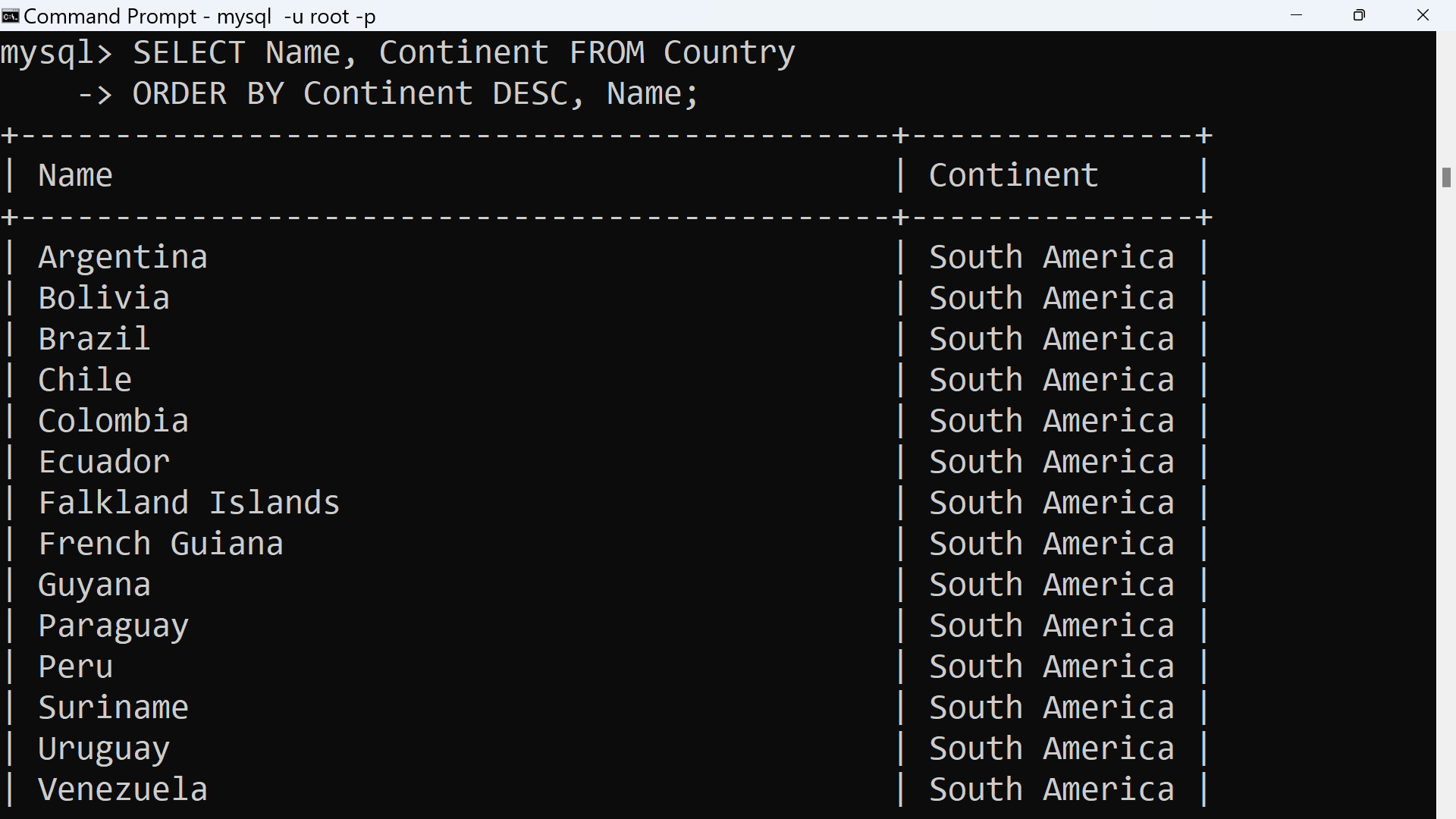Click the vertical scrollbar thumb

[1447, 177]
